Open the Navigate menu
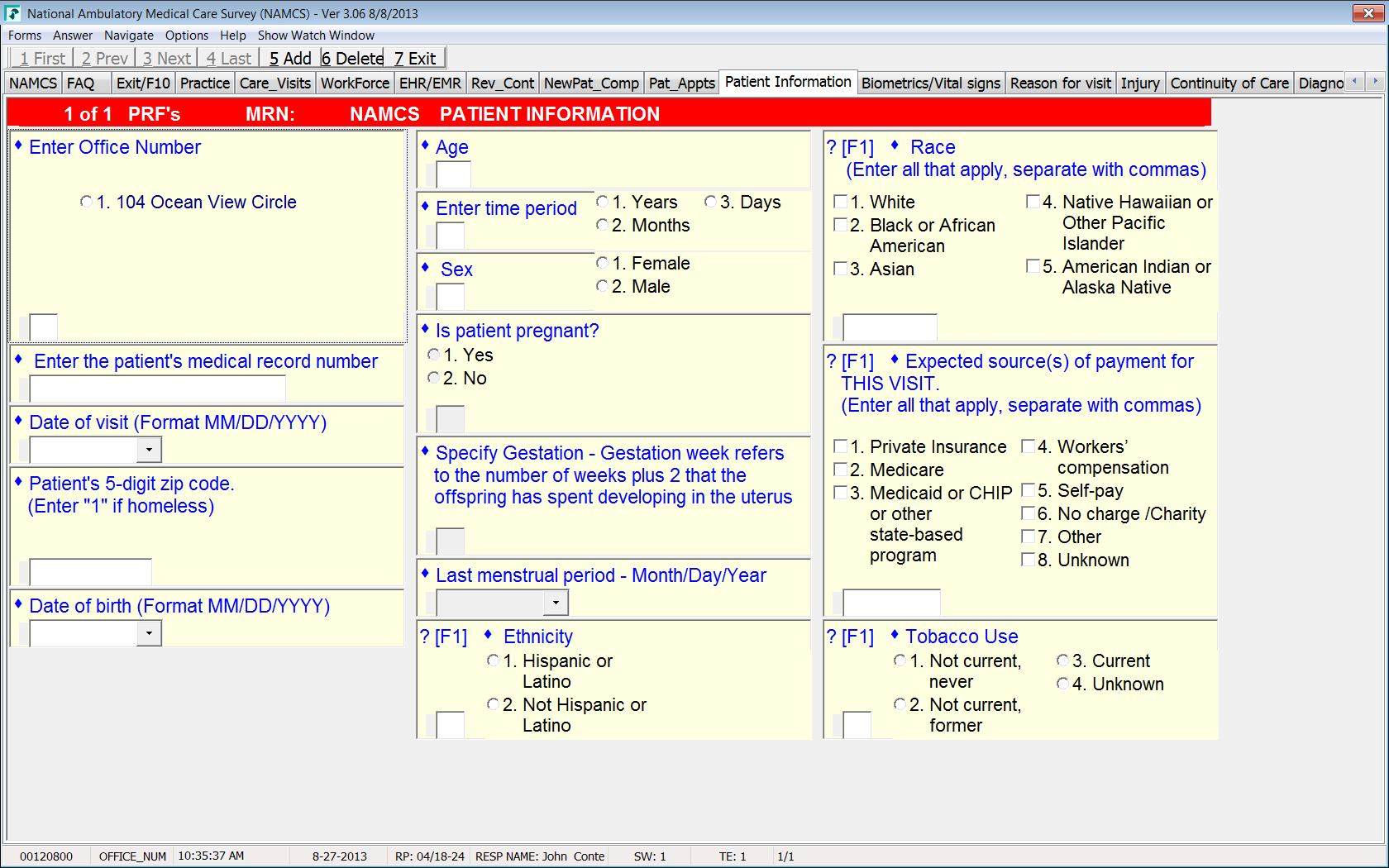1389x868 pixels. tap(128, 36)
